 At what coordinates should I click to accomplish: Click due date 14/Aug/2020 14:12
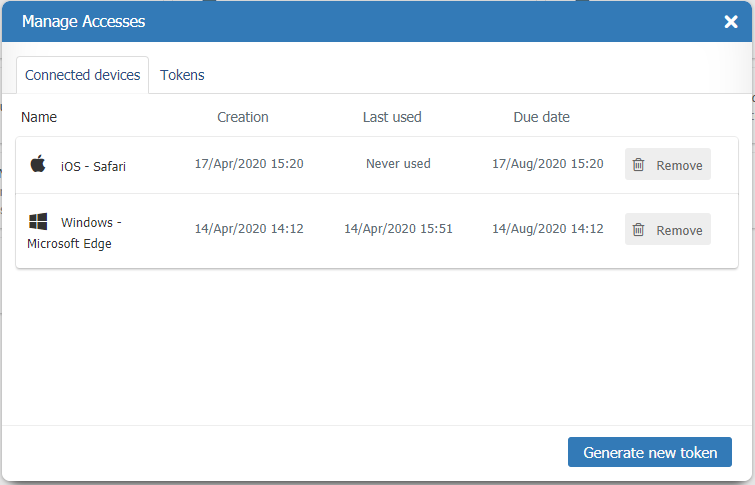[548, 228]
